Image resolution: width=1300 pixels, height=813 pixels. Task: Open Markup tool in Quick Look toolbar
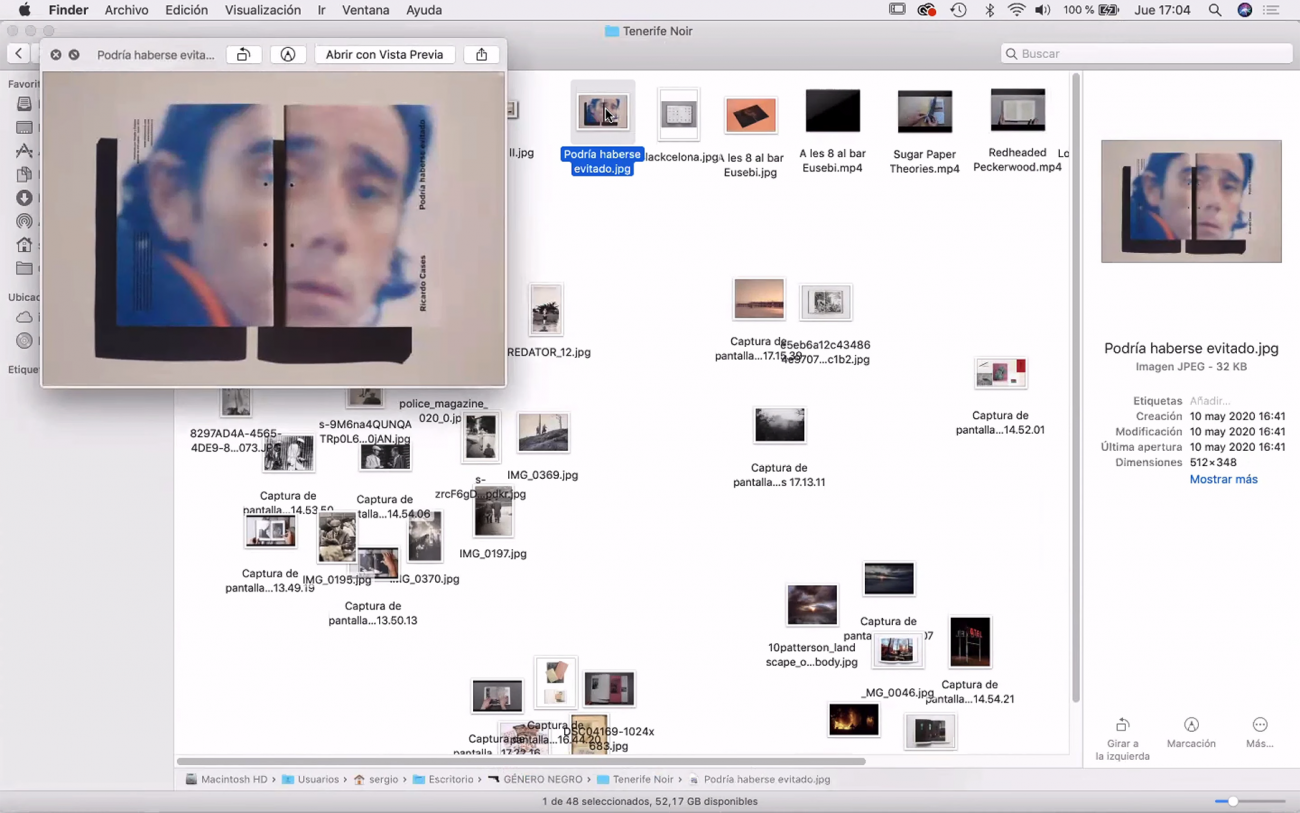288,55
